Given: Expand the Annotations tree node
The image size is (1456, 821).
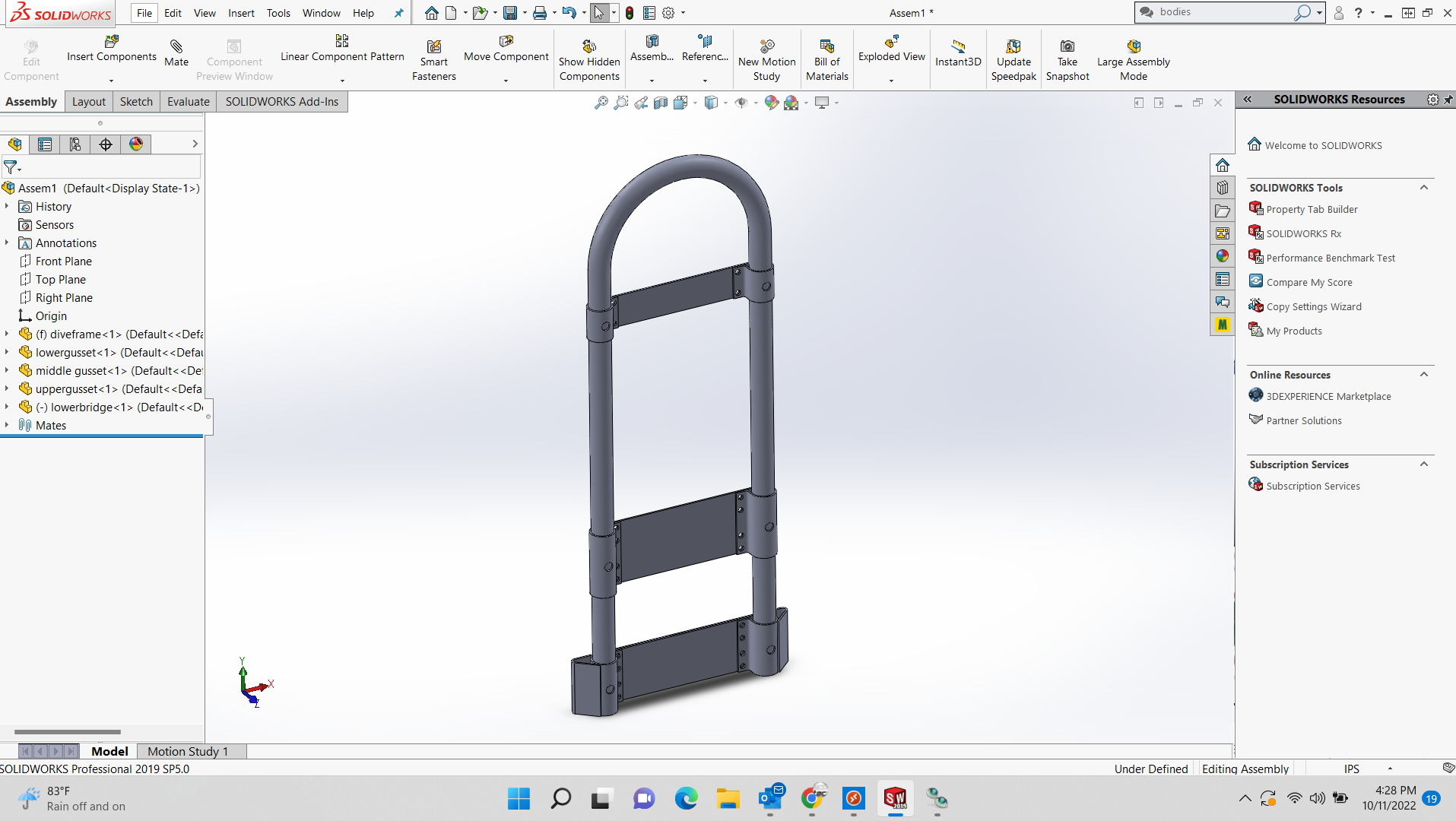Looking at the screenshot, I should click(x=7, y=242).
